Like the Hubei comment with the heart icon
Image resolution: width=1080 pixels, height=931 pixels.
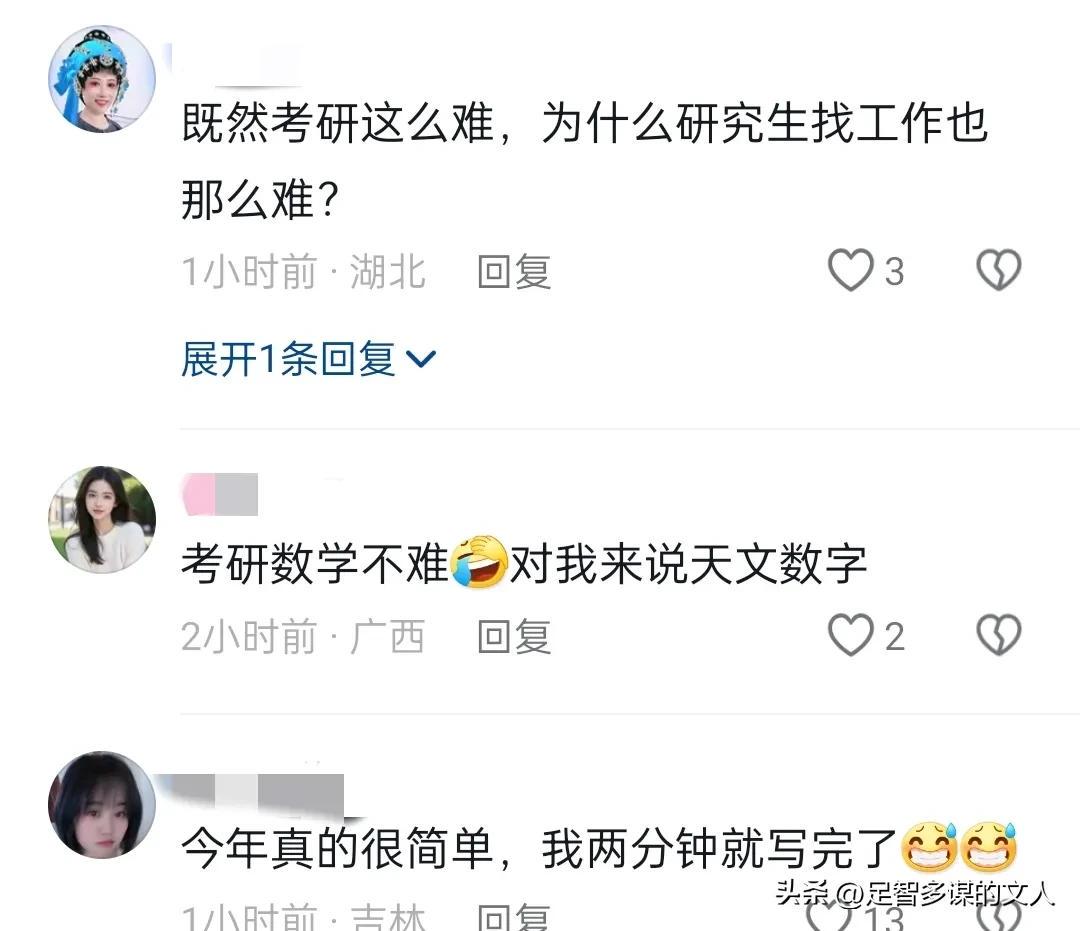pyautogui.click(x=850, y=270)
